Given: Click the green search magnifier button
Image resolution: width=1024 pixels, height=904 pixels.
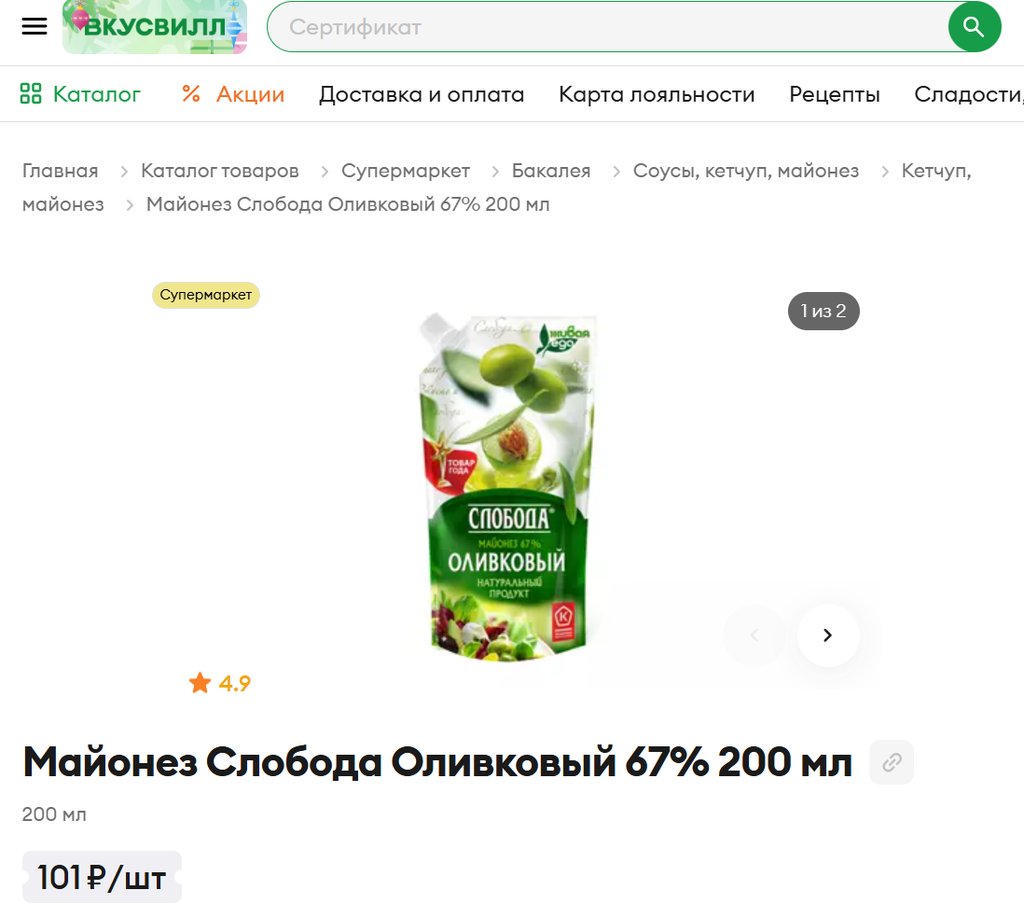Looking at the screenshot, I should (974, 27).
